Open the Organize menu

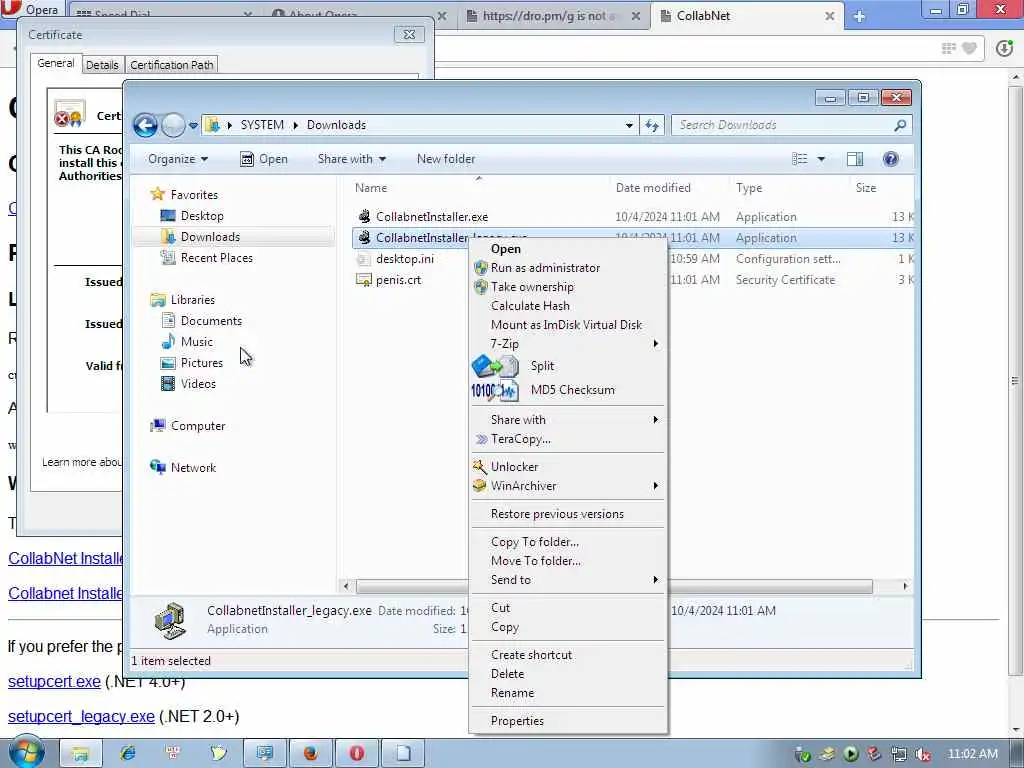(x=178, y=159)
